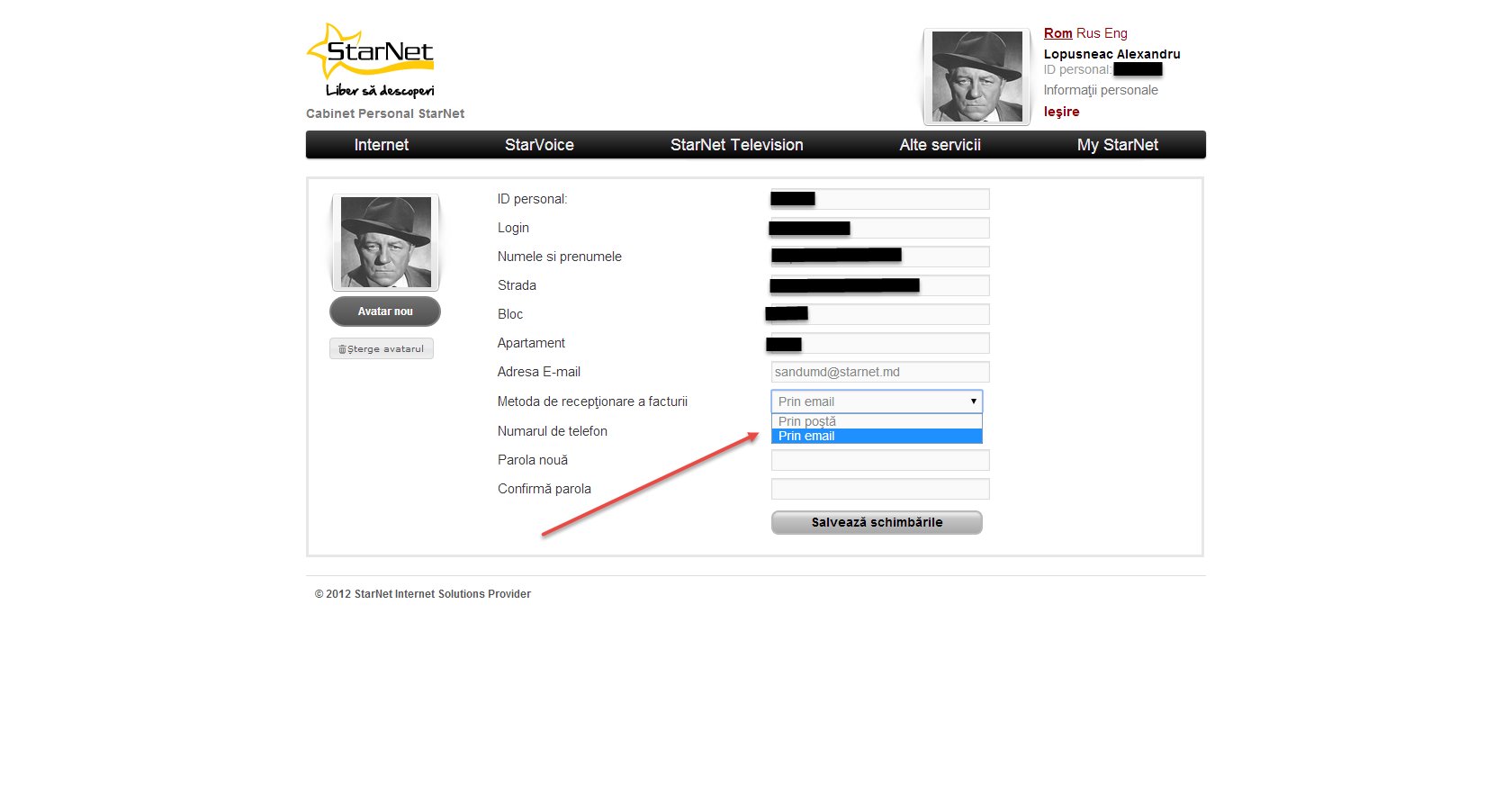
Task: Open Informaţii personale link
Action: click(1101, 90)
